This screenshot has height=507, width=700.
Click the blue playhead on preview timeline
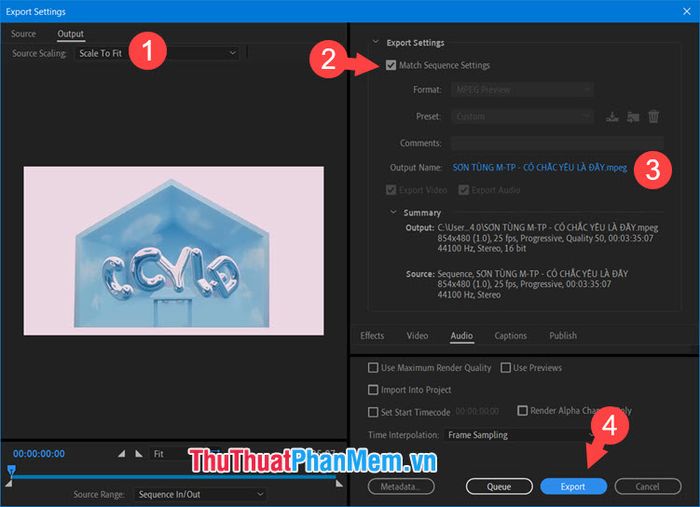(11, 470)
